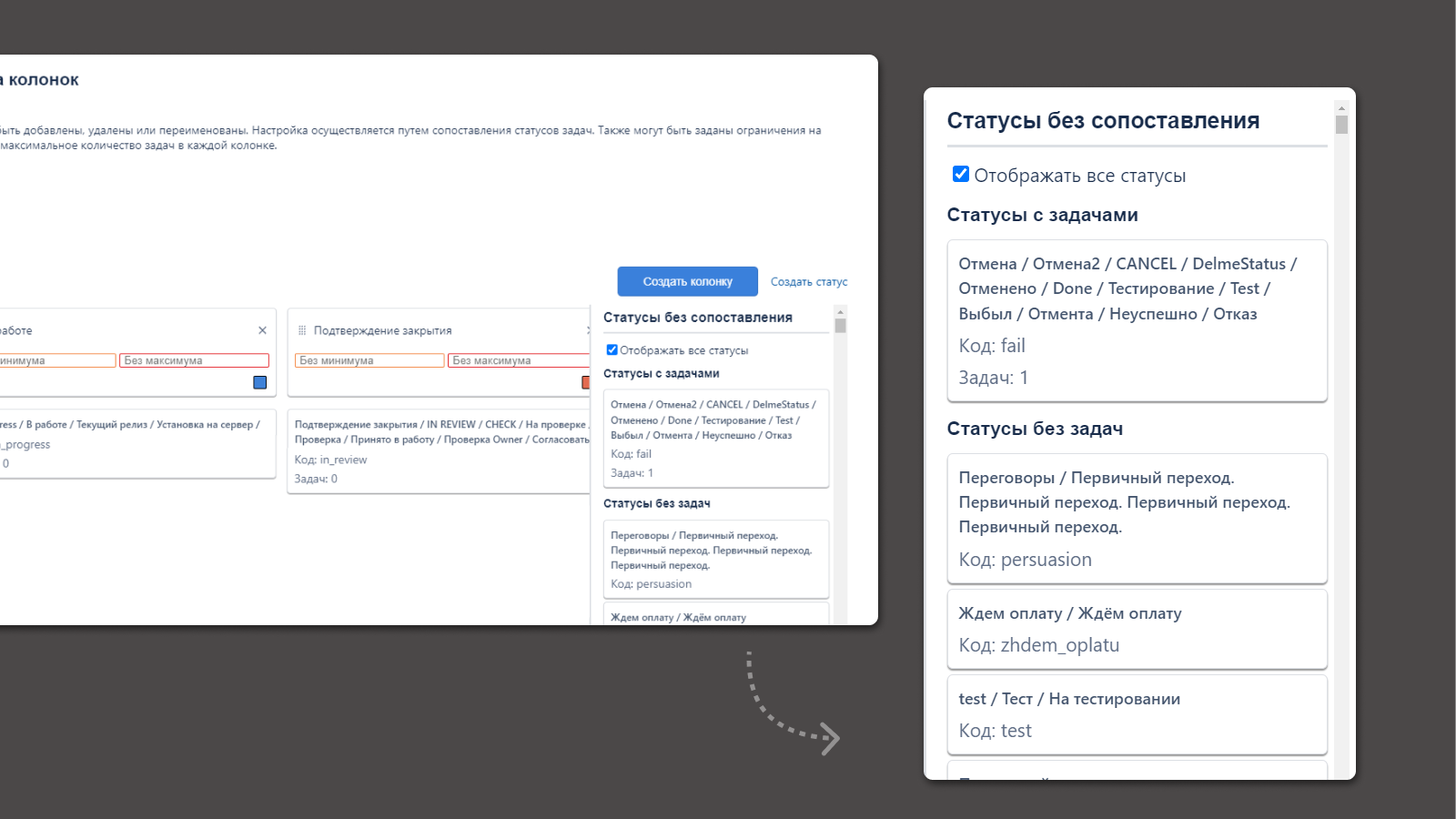The width and height of the screenshot is (1456, 819).
Task: Open the 'Создать статус' link
Action: (809, 282)
